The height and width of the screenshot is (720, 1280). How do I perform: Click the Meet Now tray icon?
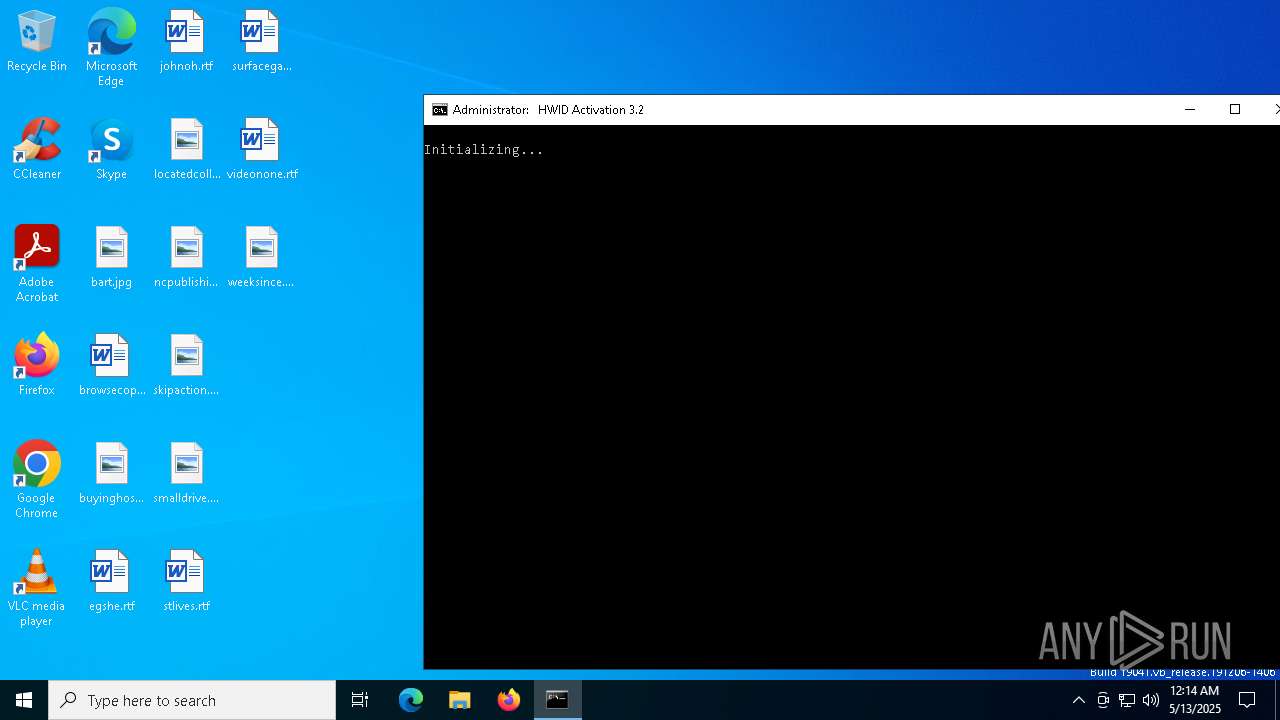click(1103, 700)
